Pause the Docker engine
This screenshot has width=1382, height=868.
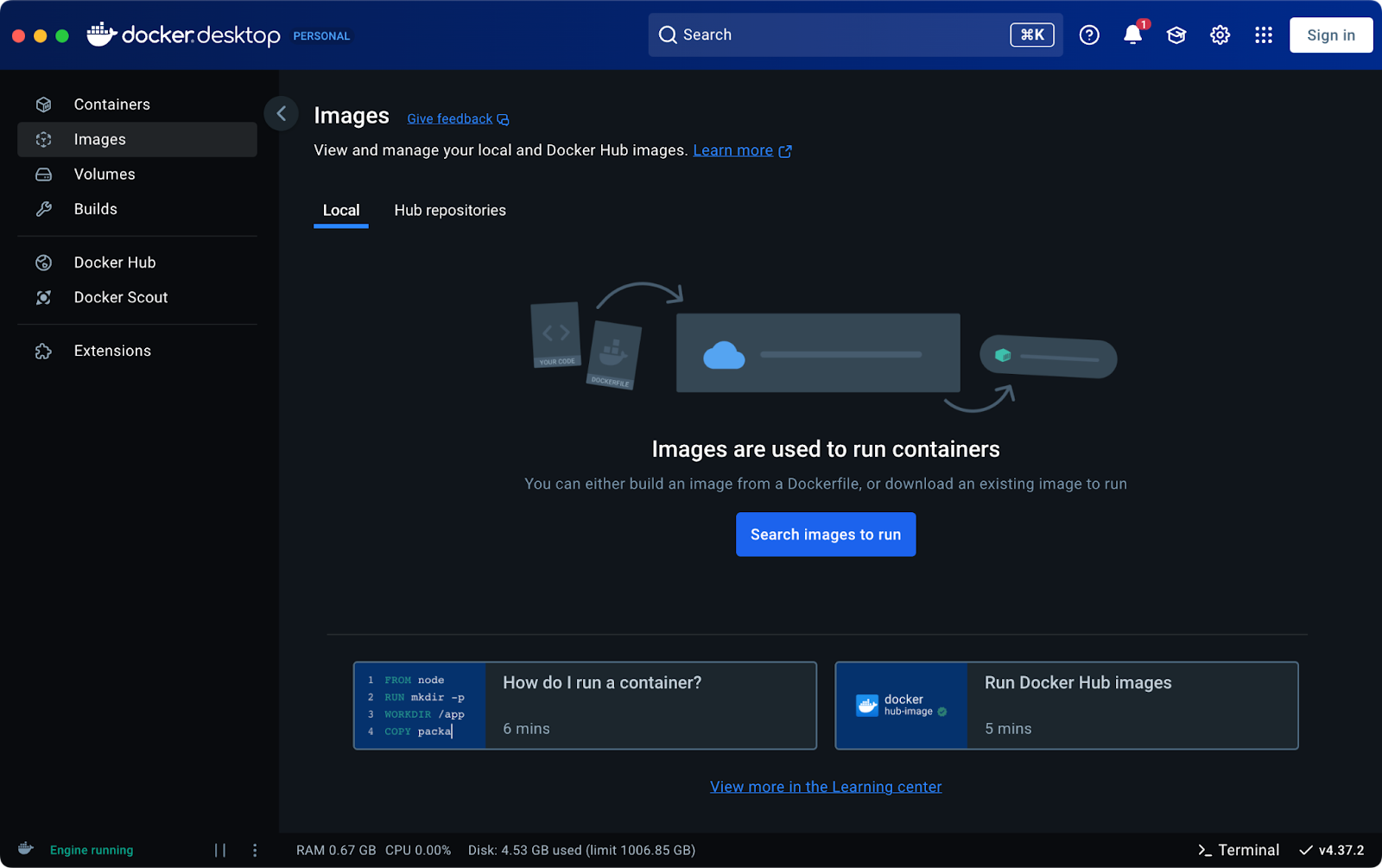[x=220, y=850]
